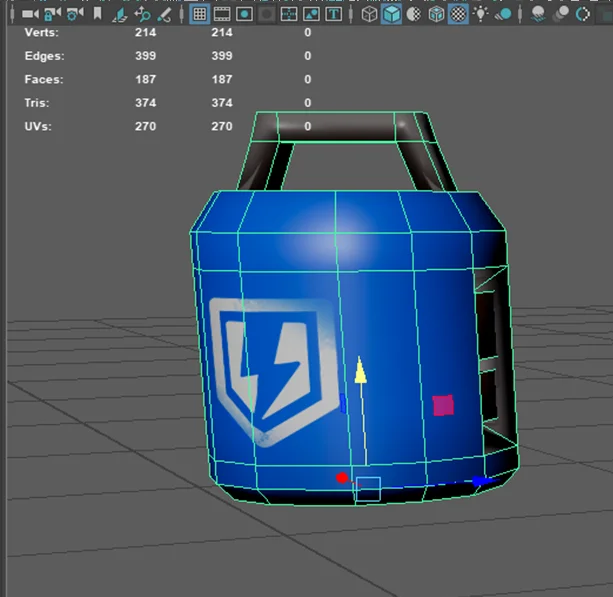Click the Smooth Shade All cube icon
This screenshot has height=597, width=613.
click(391, 14)
